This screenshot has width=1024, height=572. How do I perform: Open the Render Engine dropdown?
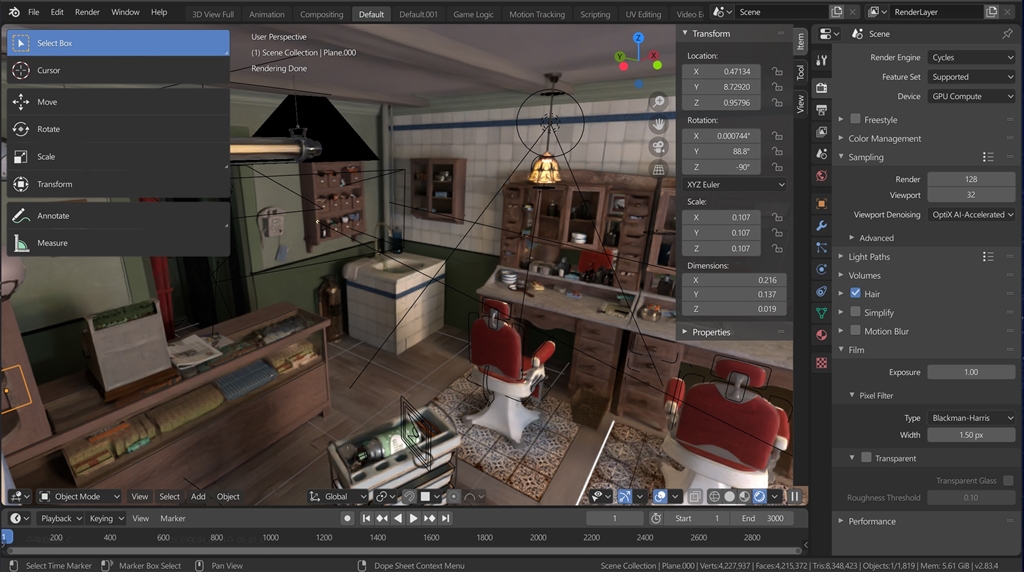click(x=971, y=58)
